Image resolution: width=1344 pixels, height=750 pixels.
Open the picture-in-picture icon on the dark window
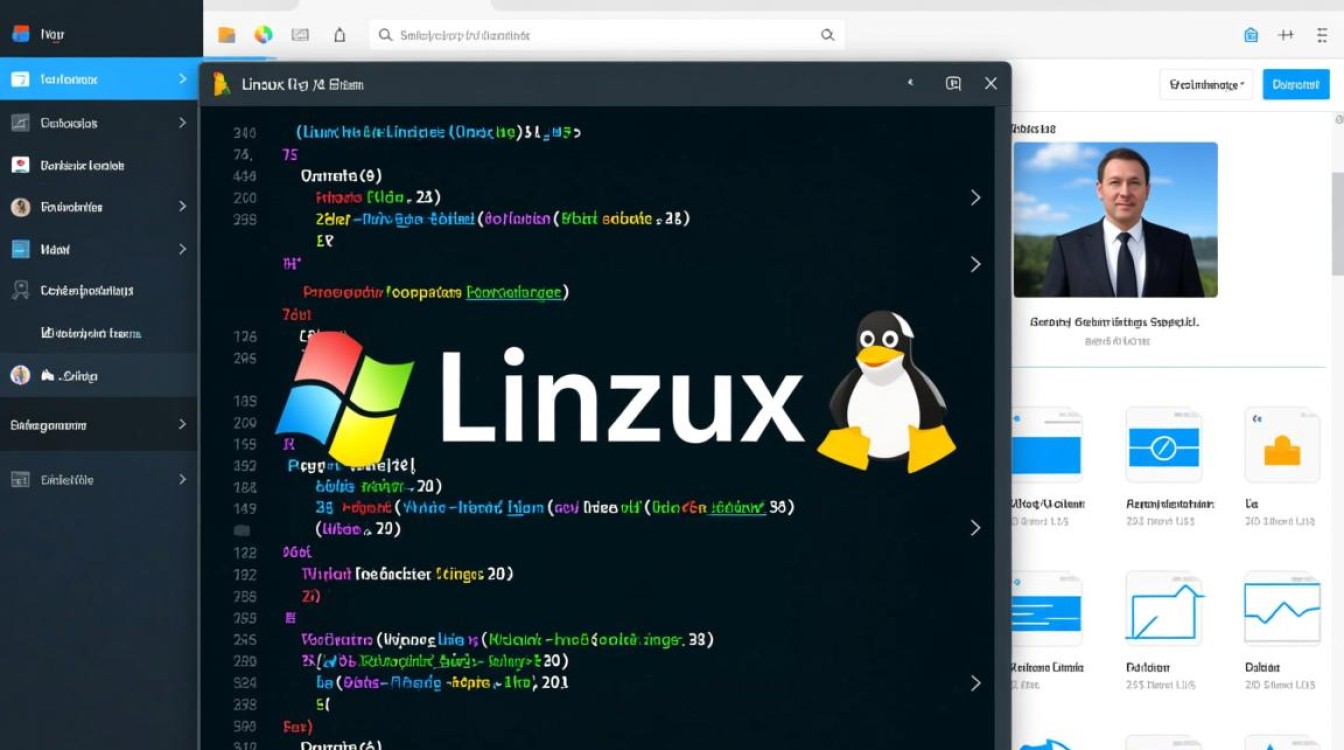pos(955,84)
